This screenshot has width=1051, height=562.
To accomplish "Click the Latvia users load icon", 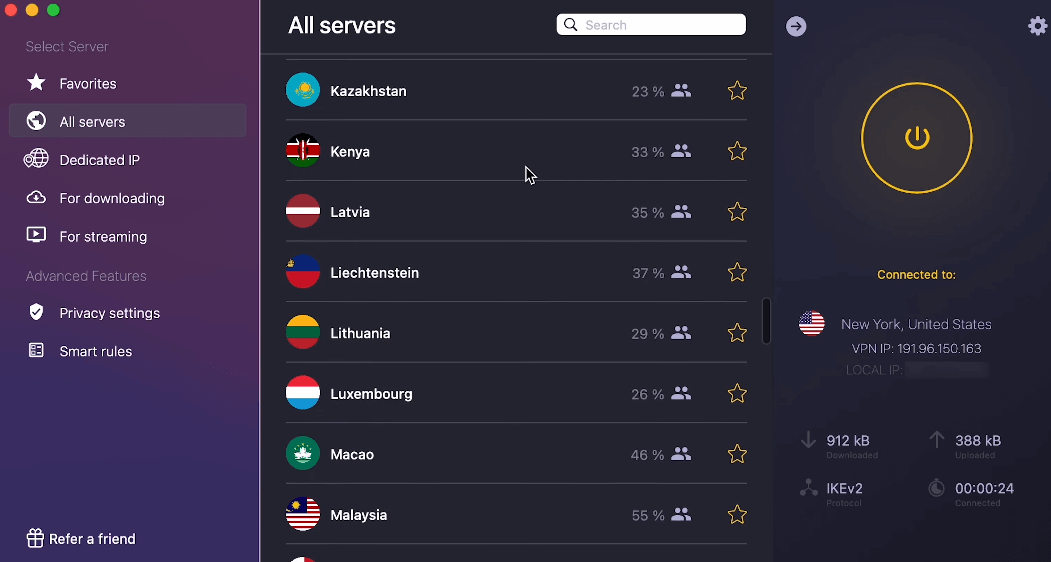I will coord(681,212).
